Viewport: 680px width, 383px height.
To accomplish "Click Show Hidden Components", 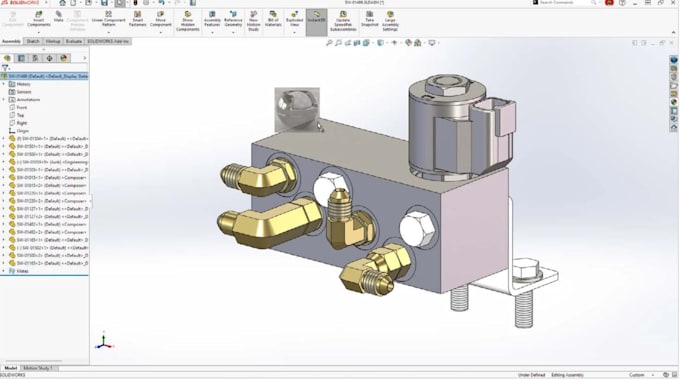I will tap(187, 21).
